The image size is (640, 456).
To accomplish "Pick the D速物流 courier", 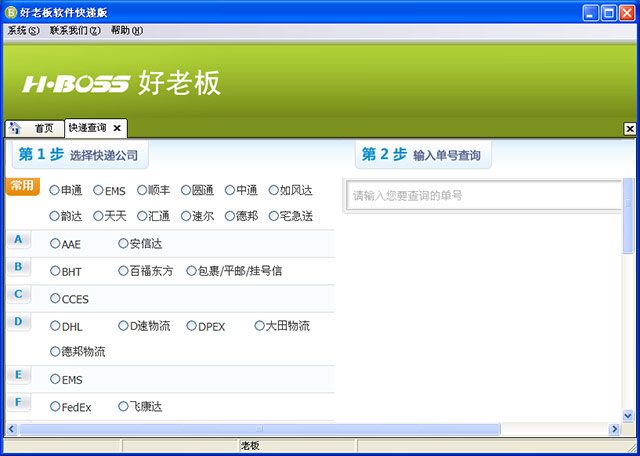I will (123, 326).
